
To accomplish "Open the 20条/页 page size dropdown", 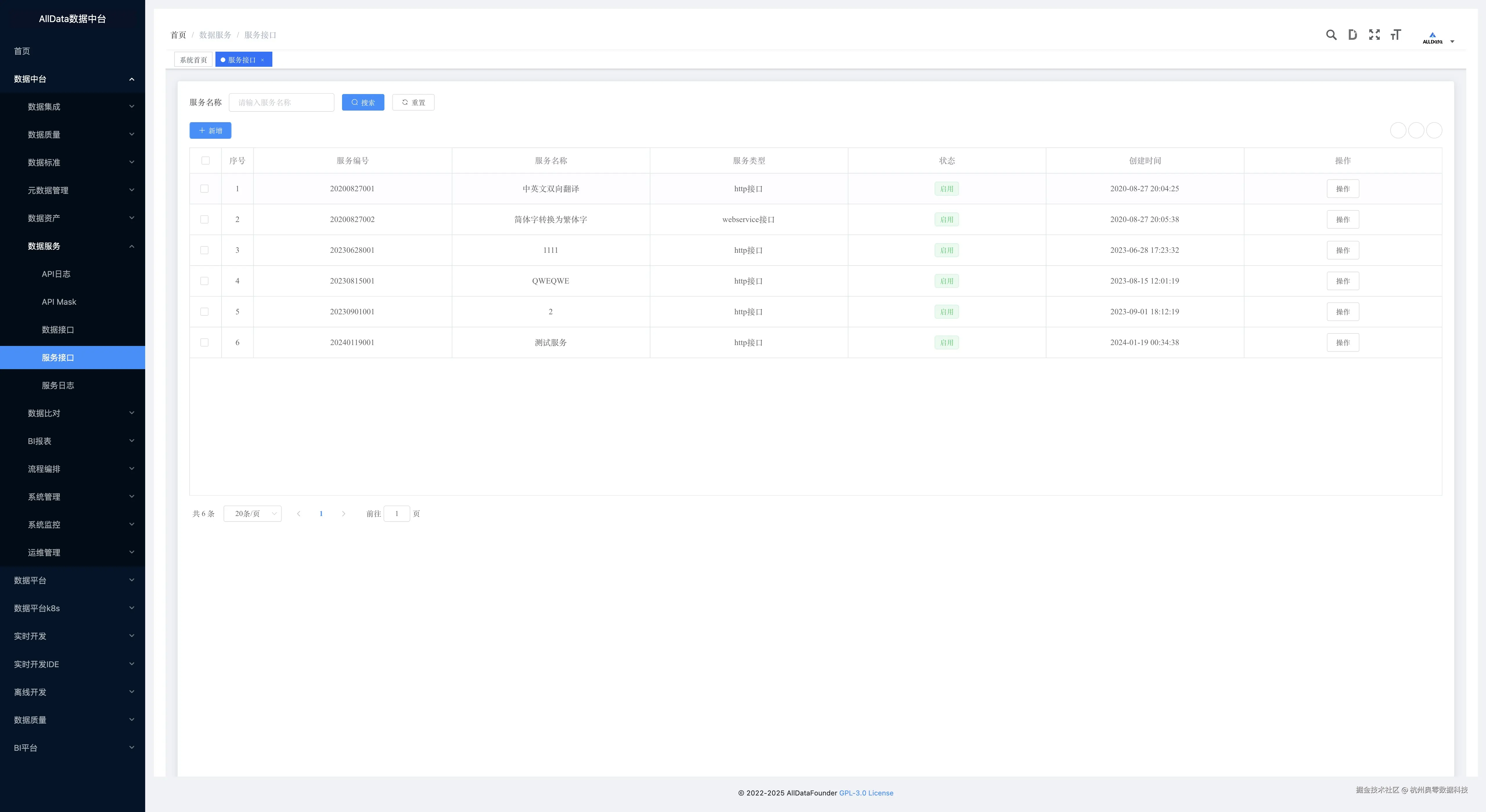I will (252, 514).
